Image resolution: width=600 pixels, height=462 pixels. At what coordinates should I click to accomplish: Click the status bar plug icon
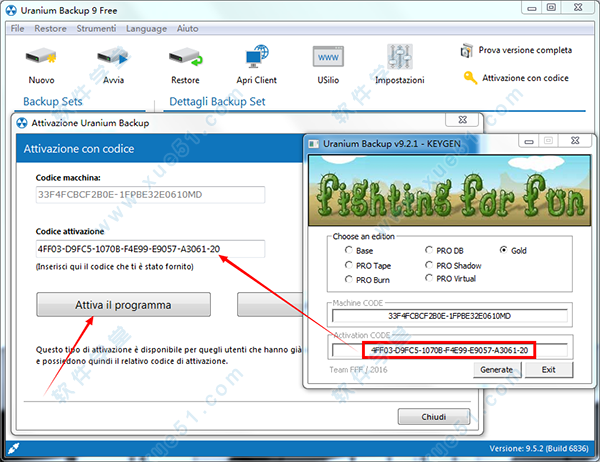click(x=13, y=448)
